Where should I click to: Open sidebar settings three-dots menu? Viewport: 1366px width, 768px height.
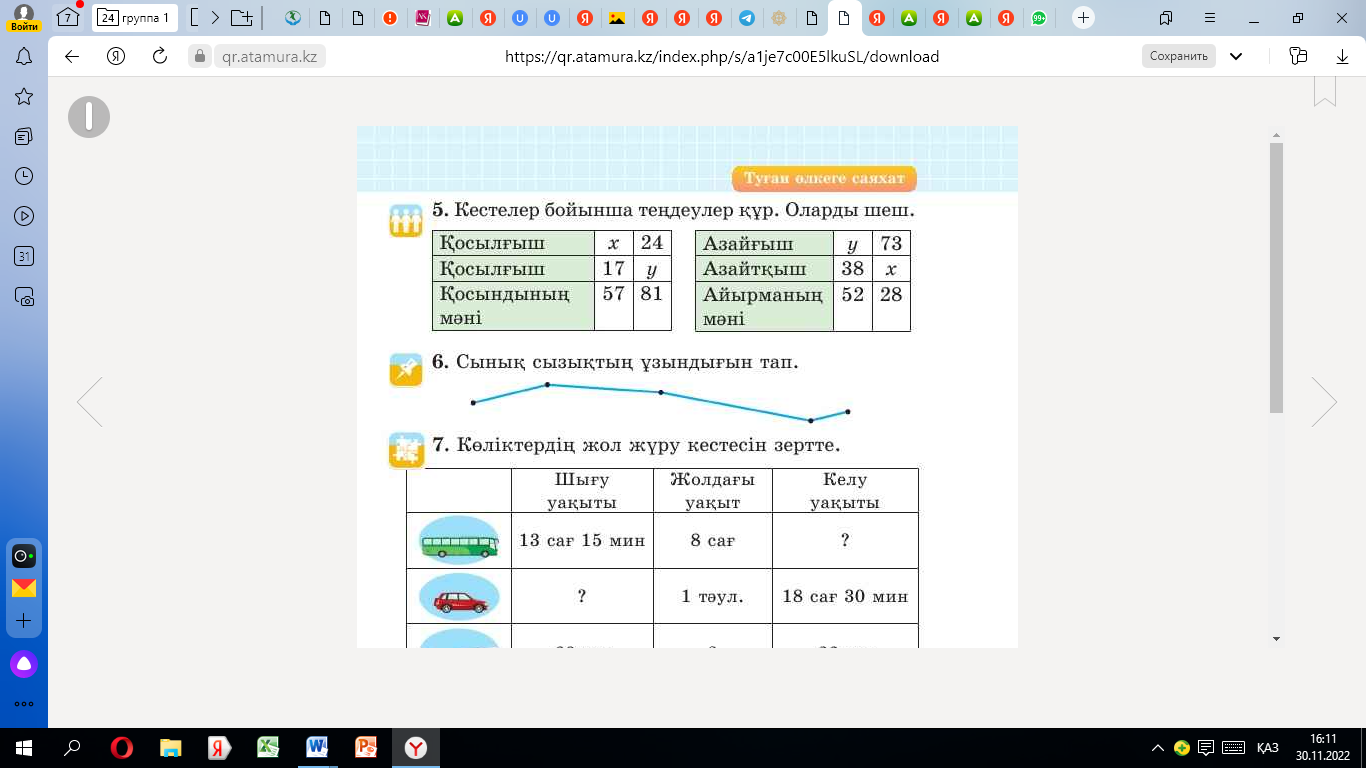(24, 703)
